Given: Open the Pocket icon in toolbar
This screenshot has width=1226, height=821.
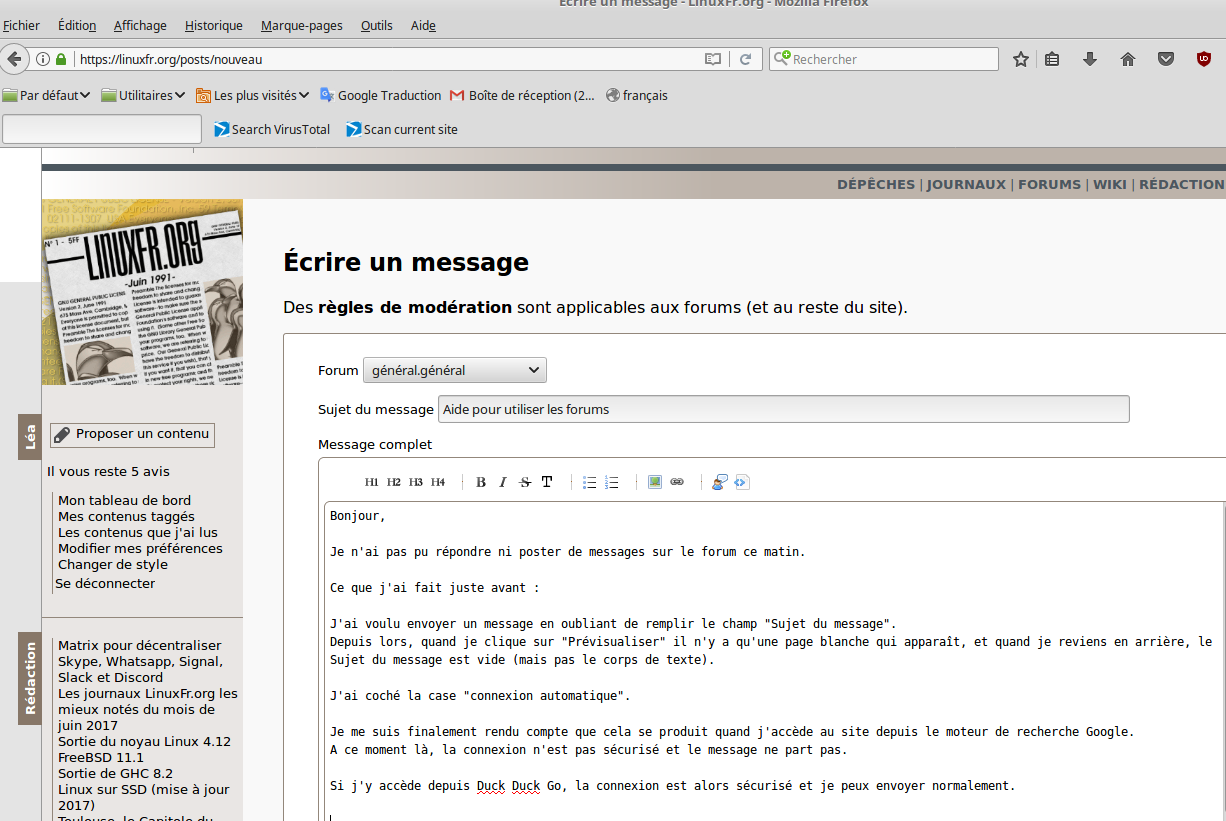Looking at the screenshot, I should pos(1166,59).
